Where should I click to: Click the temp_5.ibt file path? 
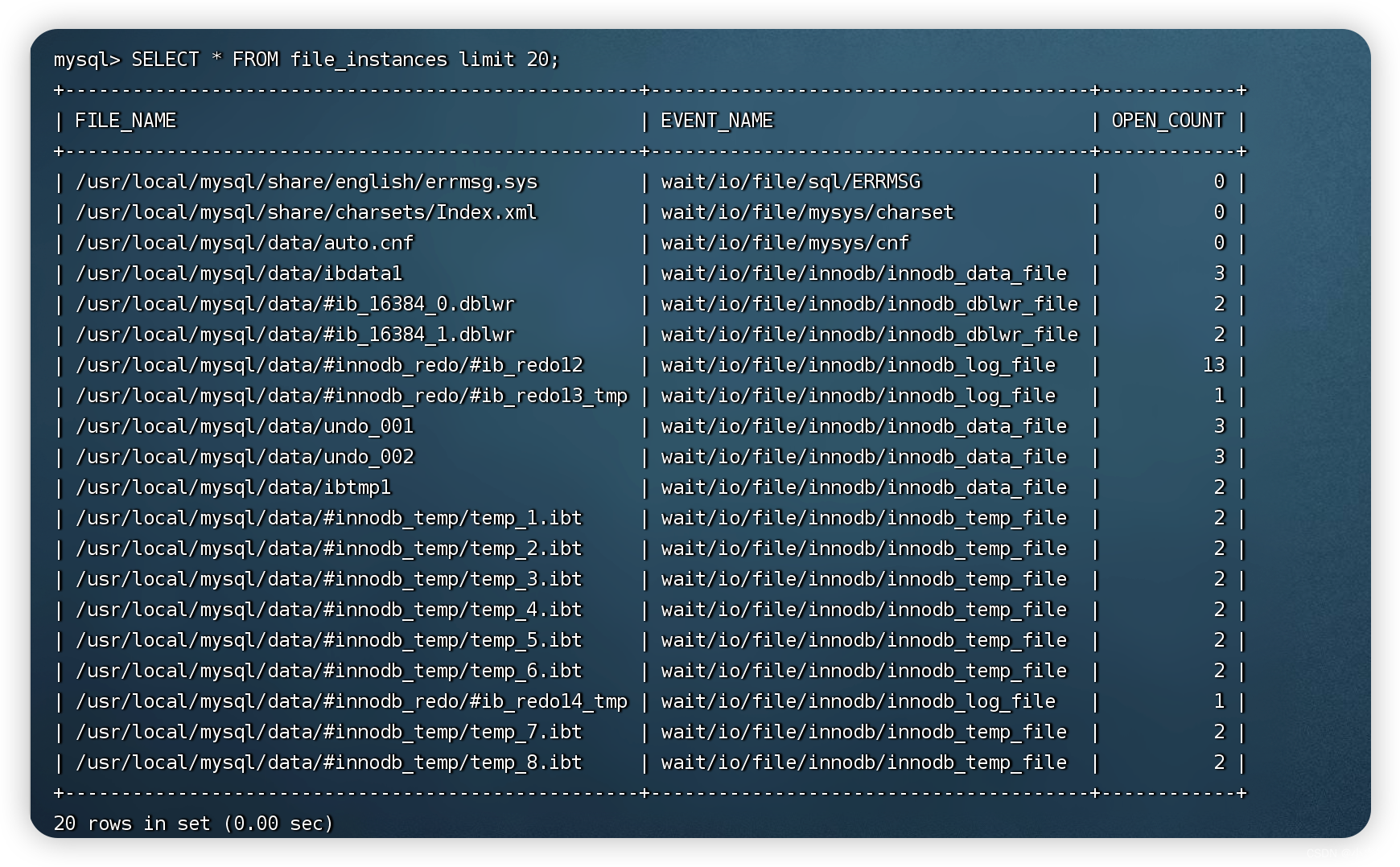[x=329, y=640]
